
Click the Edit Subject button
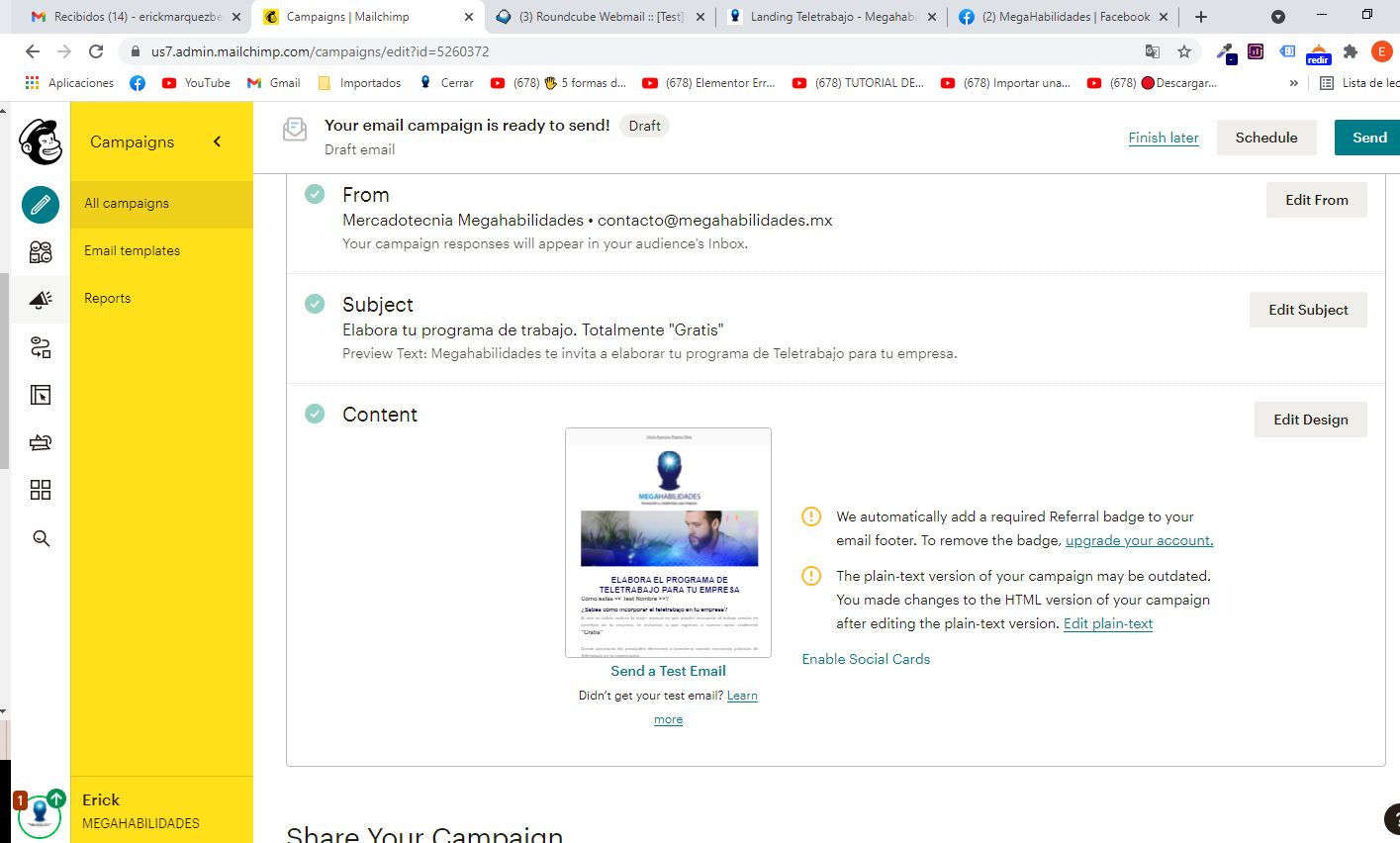1308,310
